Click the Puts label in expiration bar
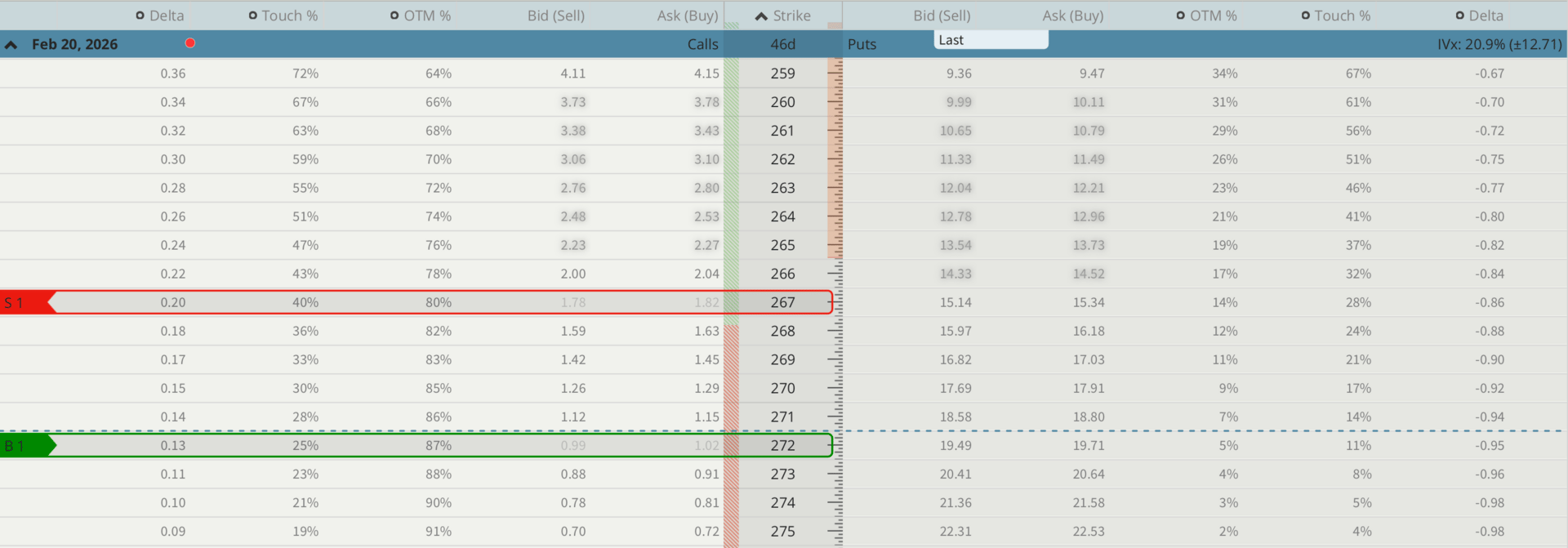The height and width of the screenshot is (548, 1568). (x=862, y=44)
